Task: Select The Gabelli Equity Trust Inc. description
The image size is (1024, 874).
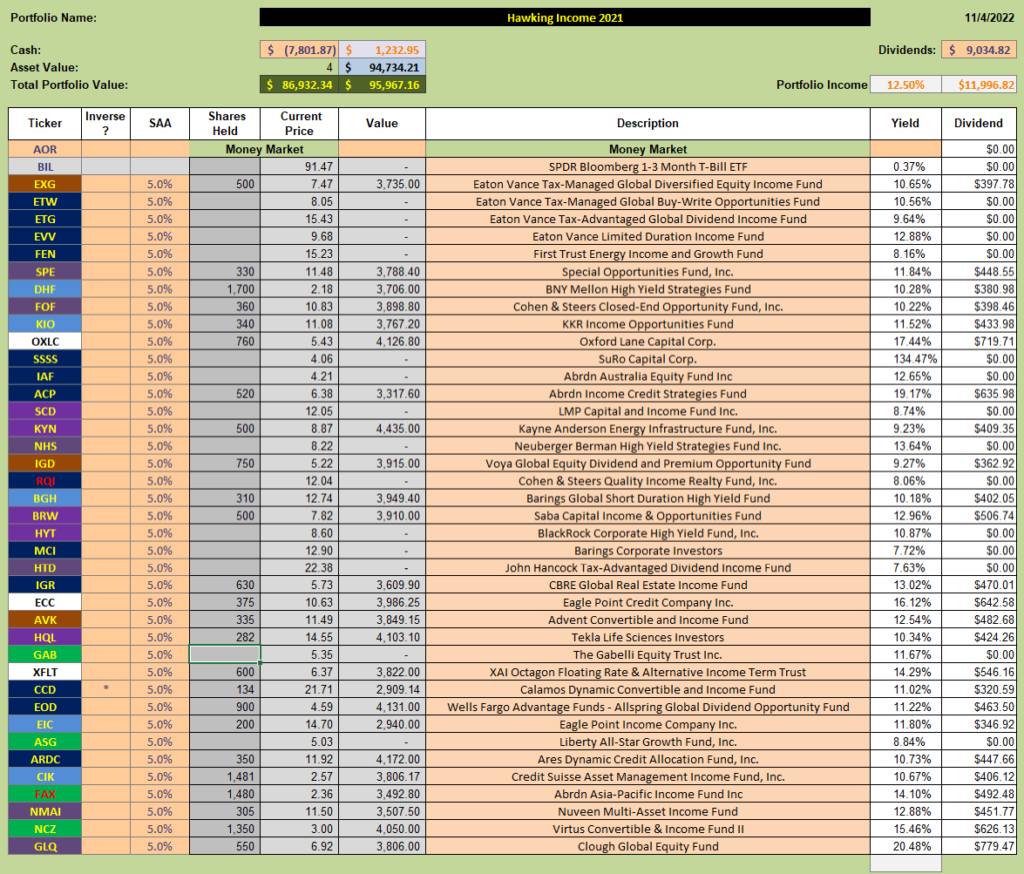Action: pyautogui.click(x=648, y=655)
